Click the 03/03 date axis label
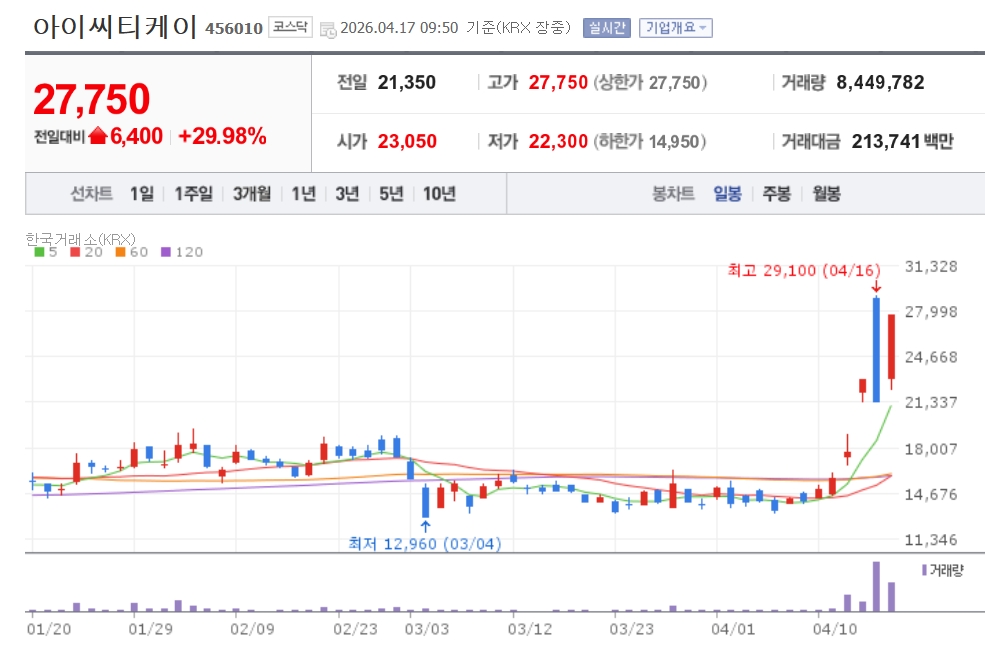The image size is (985, 656). (427, 629)
